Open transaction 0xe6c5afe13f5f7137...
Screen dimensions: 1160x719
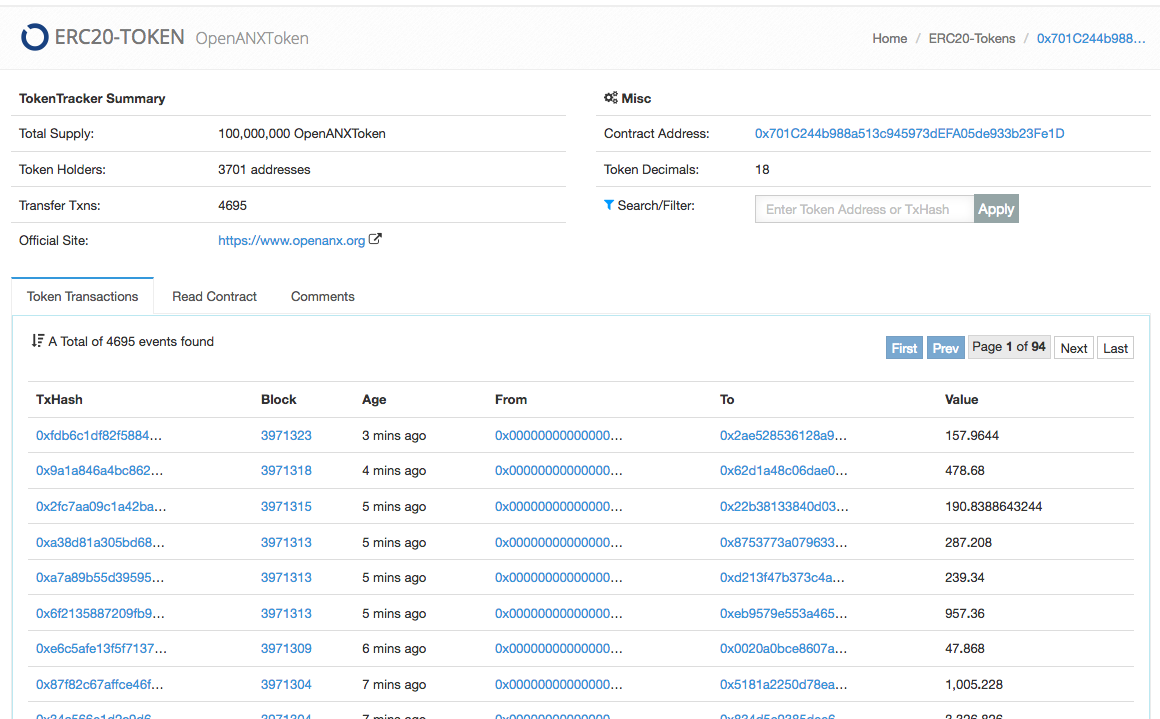101,649
